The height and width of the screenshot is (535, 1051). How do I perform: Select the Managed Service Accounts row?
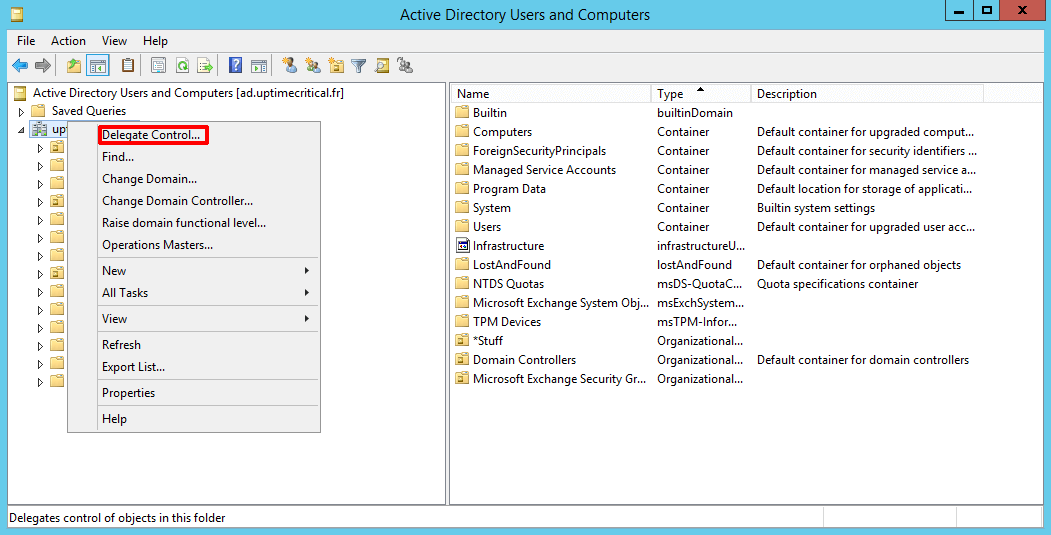717,170
